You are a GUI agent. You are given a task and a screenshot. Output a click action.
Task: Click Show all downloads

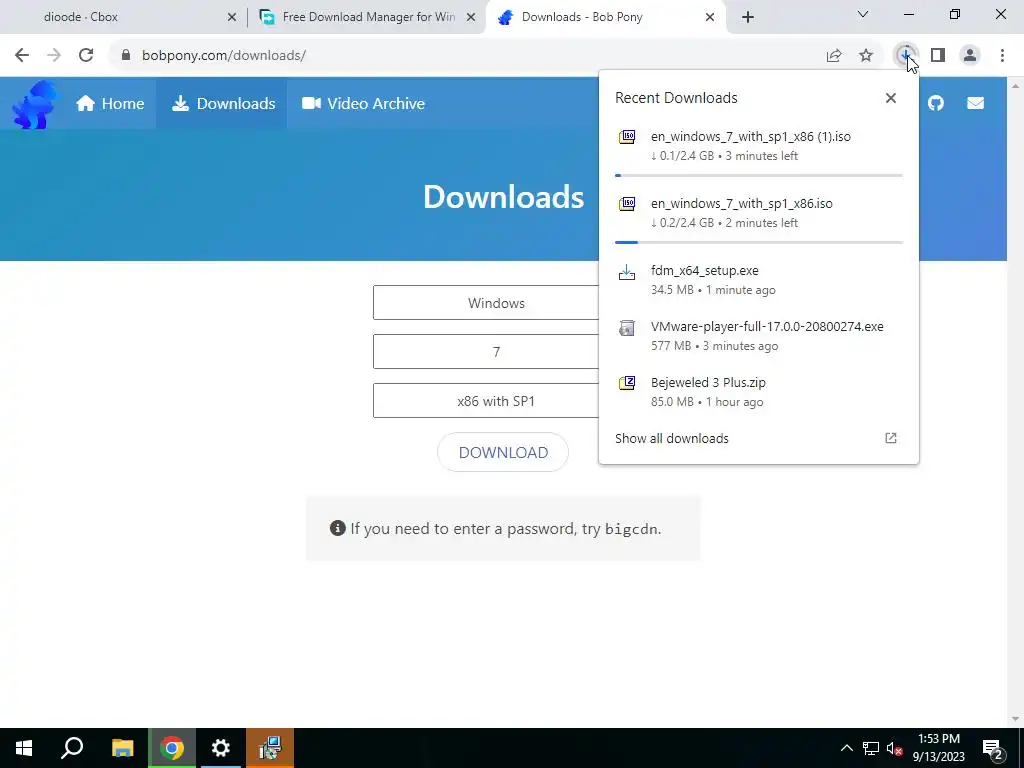coord(671,438)
